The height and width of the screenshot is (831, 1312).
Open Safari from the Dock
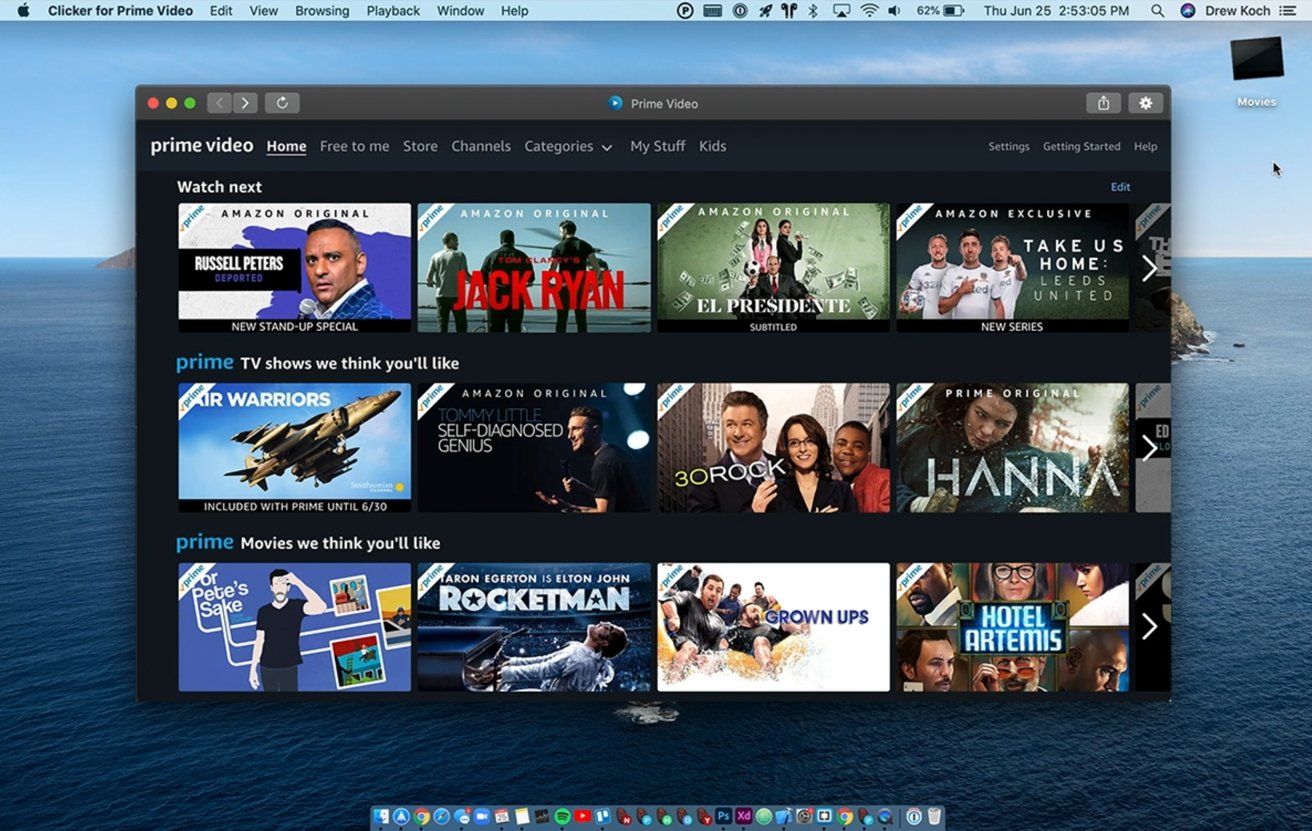(x=442, y=817)
